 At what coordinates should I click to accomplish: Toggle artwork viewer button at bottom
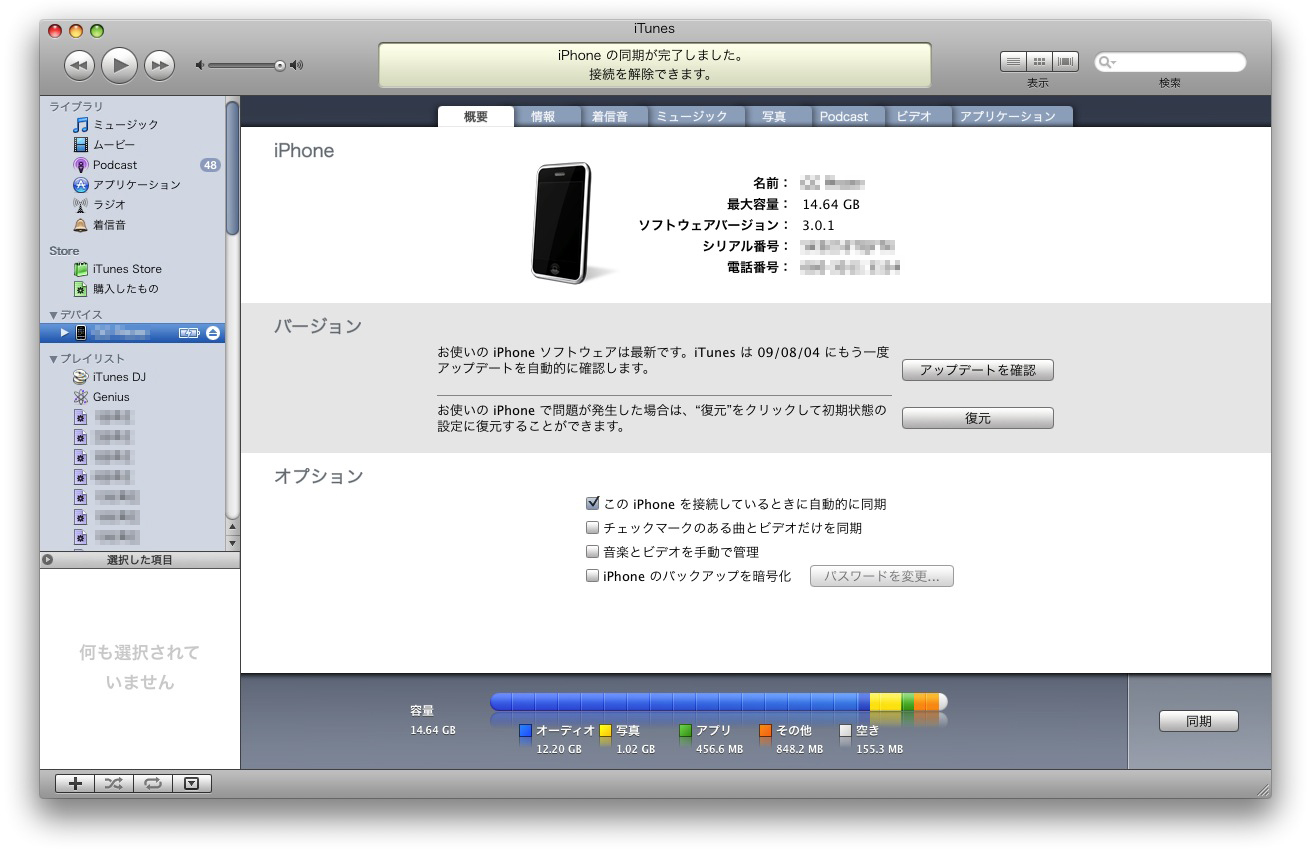pyautogui.click(x=193, y=784)
